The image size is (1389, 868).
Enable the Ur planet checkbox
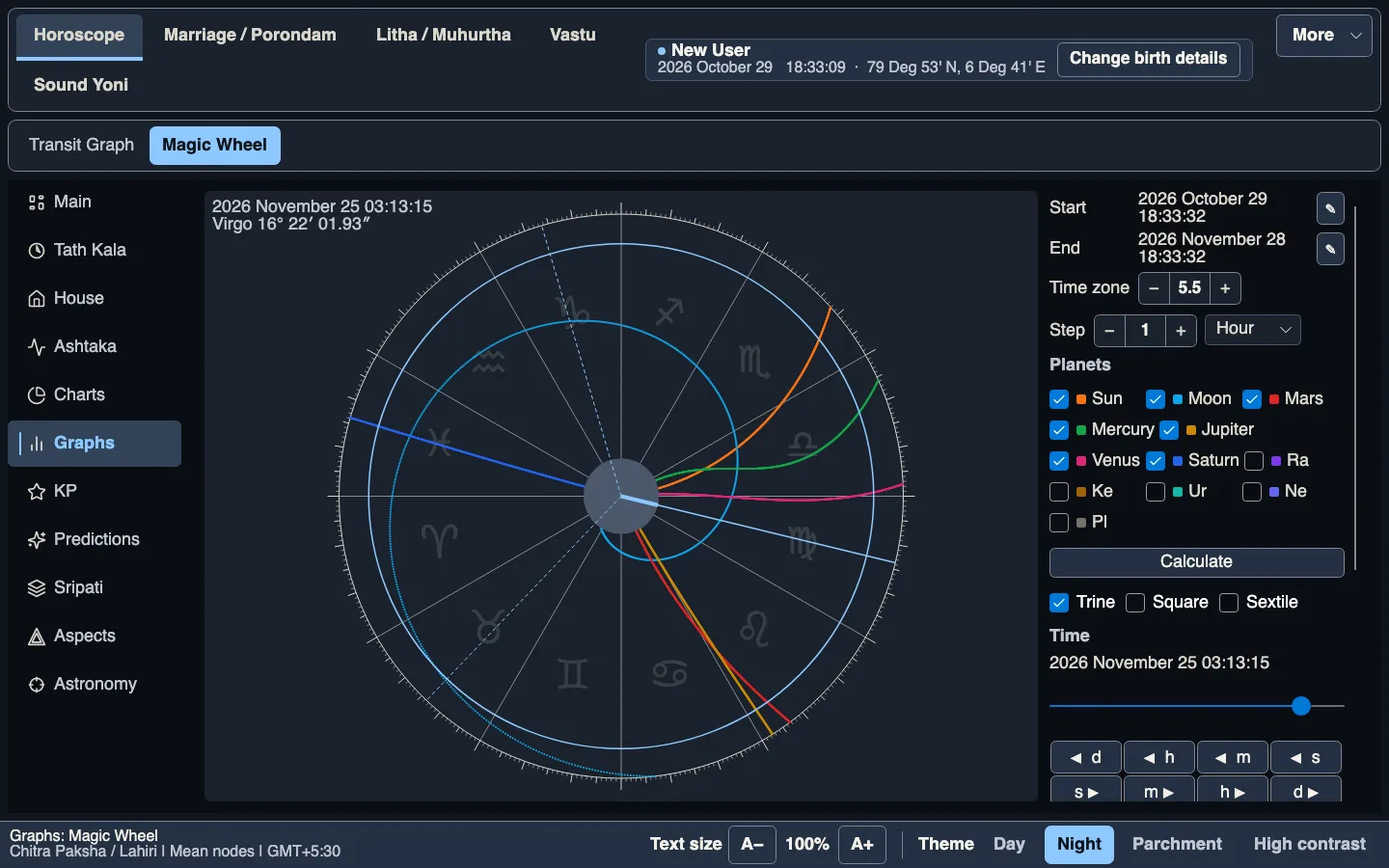point(1156,492)
